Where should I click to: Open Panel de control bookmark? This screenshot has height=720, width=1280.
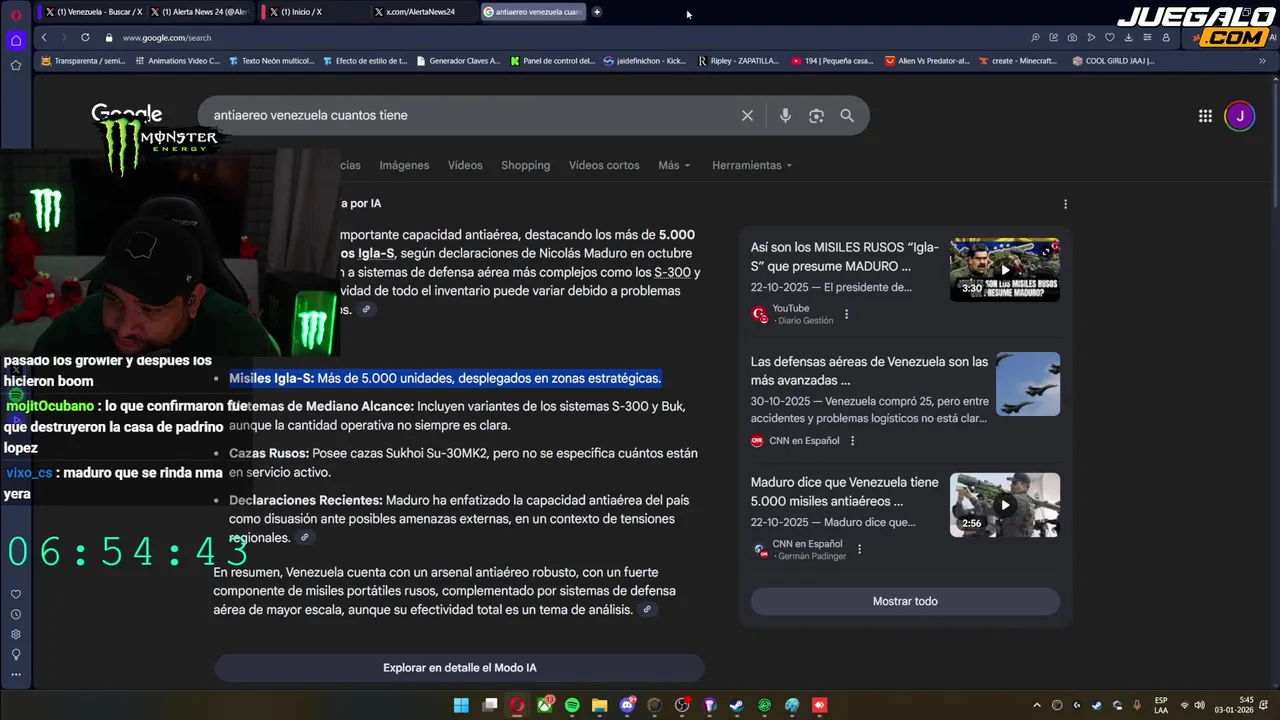[x=552, y=60]
